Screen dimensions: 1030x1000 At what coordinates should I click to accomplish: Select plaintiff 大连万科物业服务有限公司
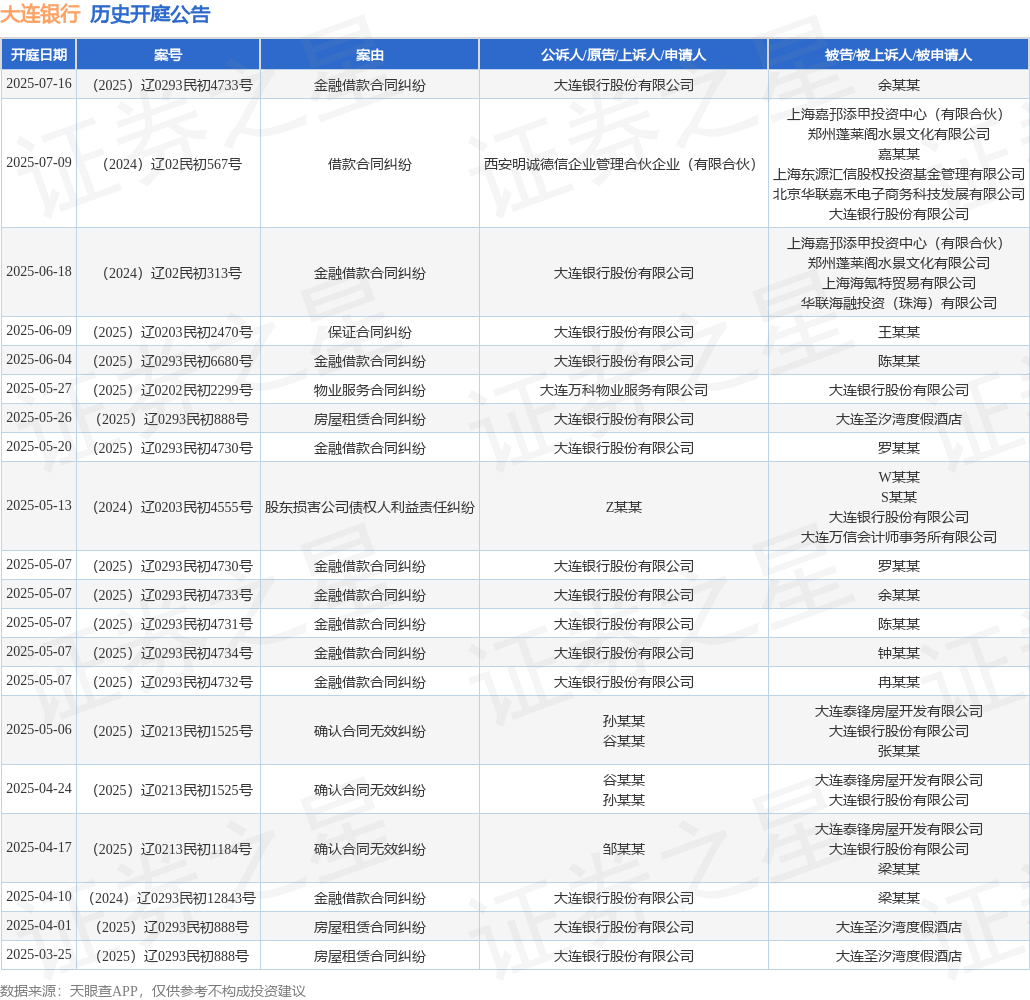(623, 390)
